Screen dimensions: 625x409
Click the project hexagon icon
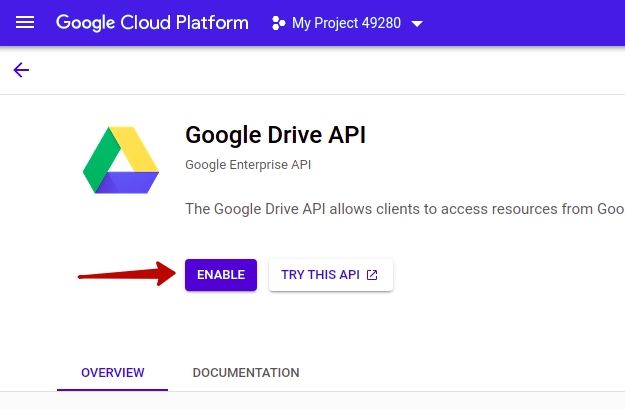(278, 23)
